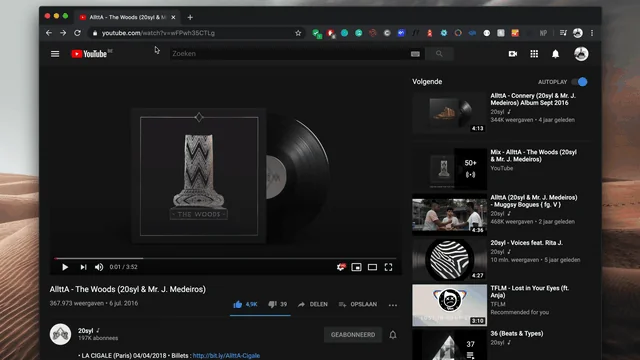Click the GEABONNEERD subscription button

353,335
